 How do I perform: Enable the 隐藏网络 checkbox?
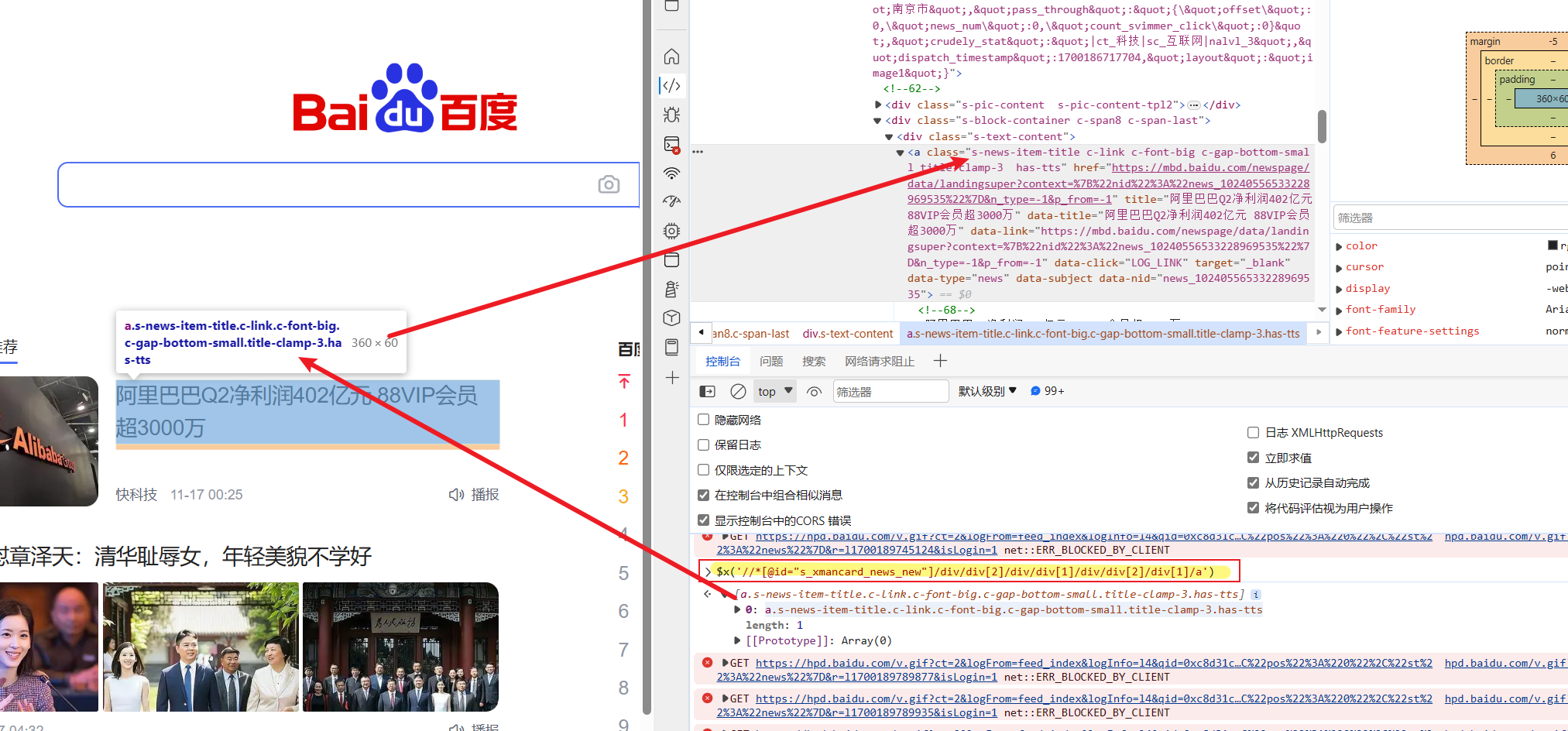tap(703, 420)
